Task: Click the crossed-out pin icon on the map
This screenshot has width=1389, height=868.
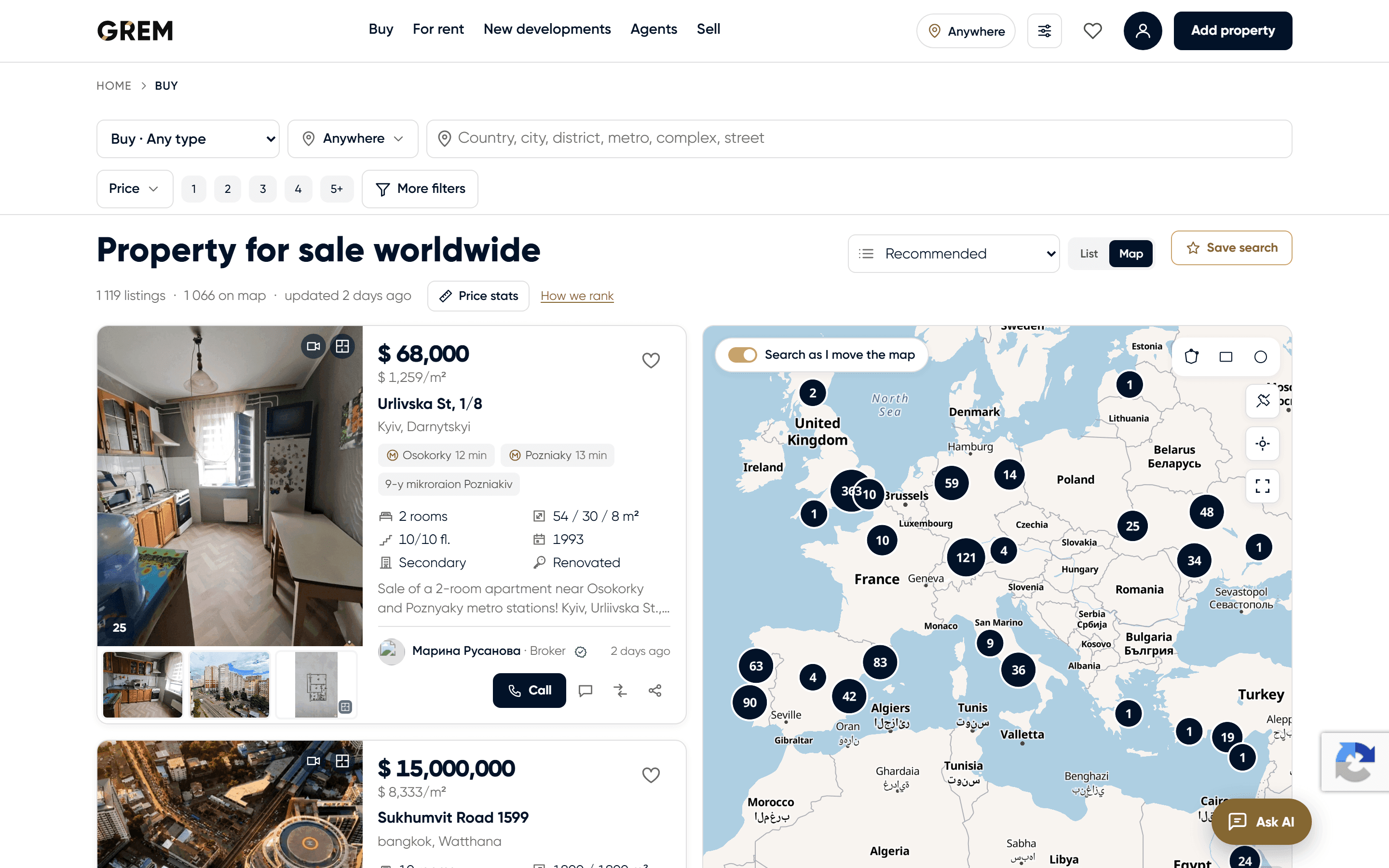Action: tap(1262, 401)
